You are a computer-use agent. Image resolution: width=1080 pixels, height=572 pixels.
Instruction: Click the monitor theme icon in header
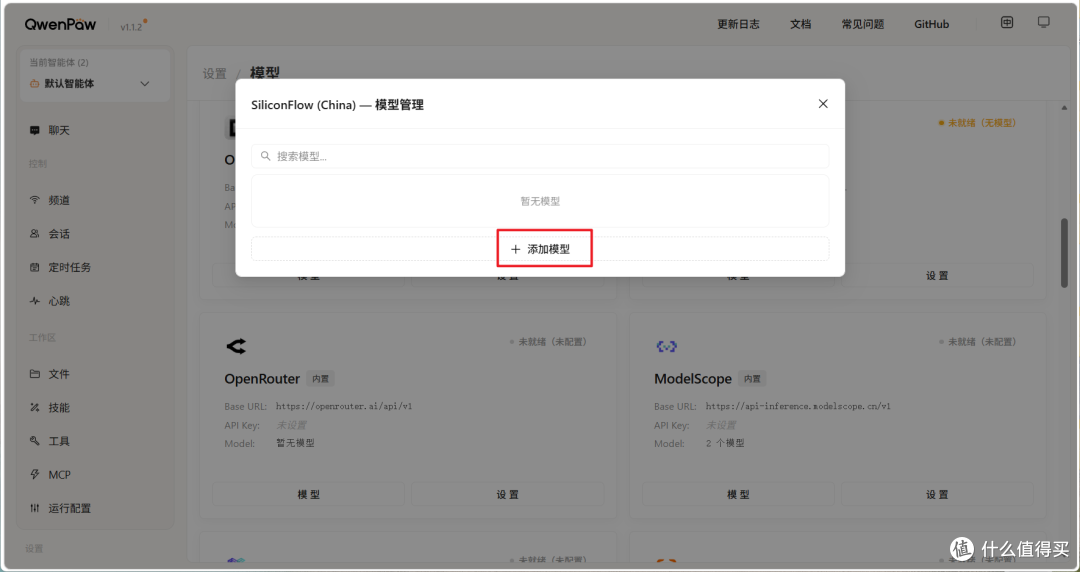coord(1043,23)
